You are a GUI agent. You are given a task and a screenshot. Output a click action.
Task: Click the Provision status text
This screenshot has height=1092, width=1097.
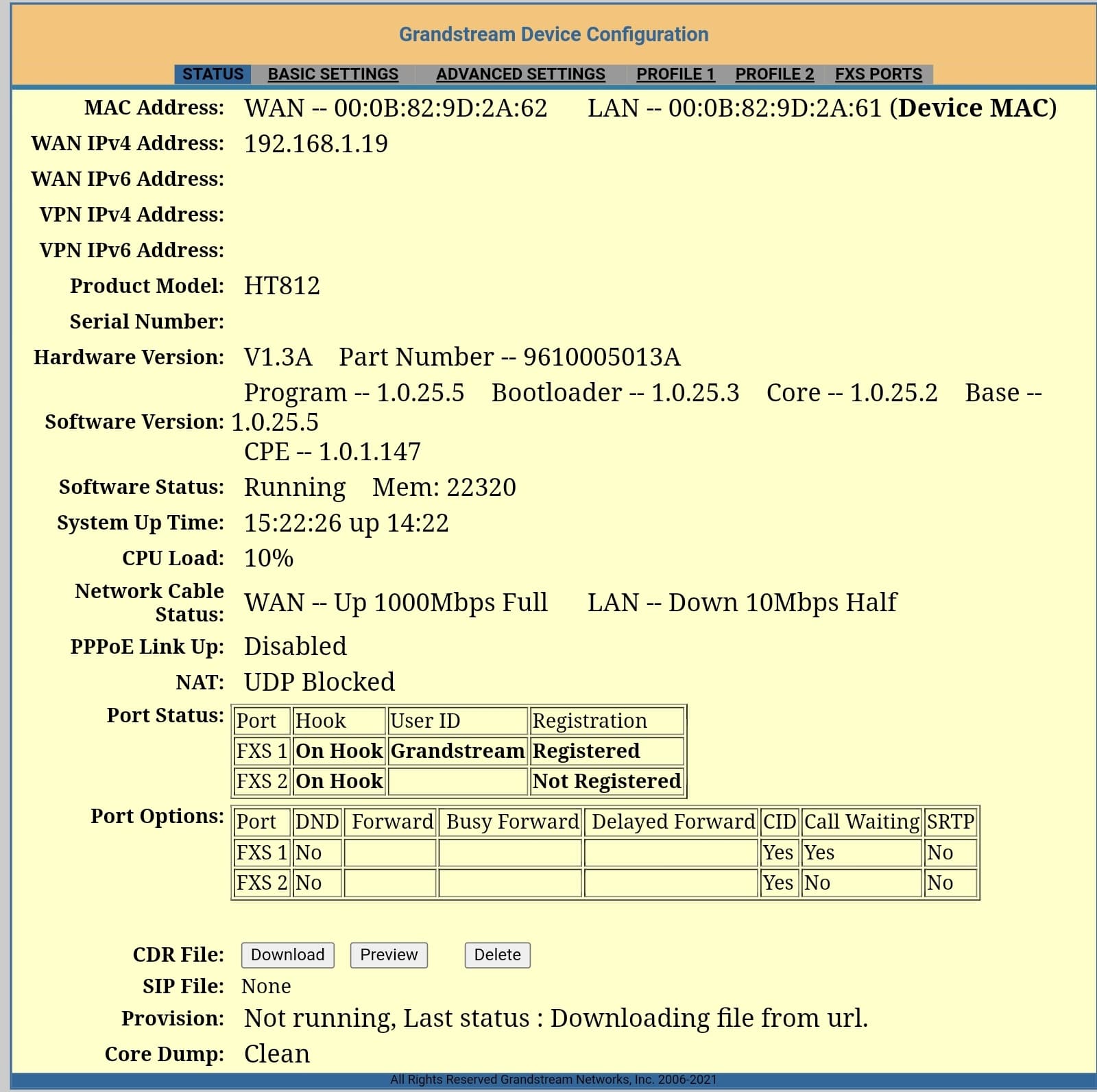click(556, 1019)
